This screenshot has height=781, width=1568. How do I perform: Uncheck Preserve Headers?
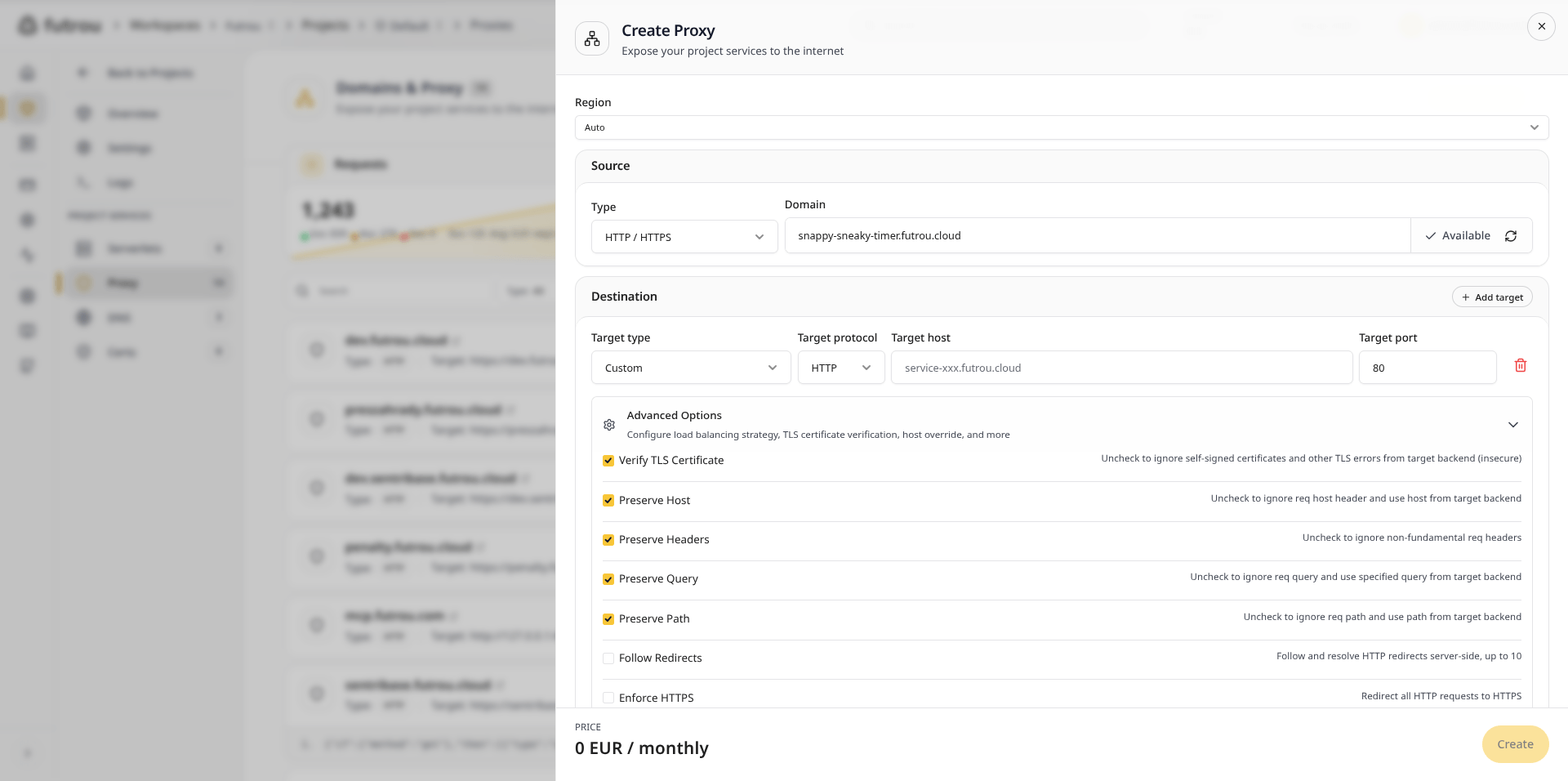tap(608, 540)
